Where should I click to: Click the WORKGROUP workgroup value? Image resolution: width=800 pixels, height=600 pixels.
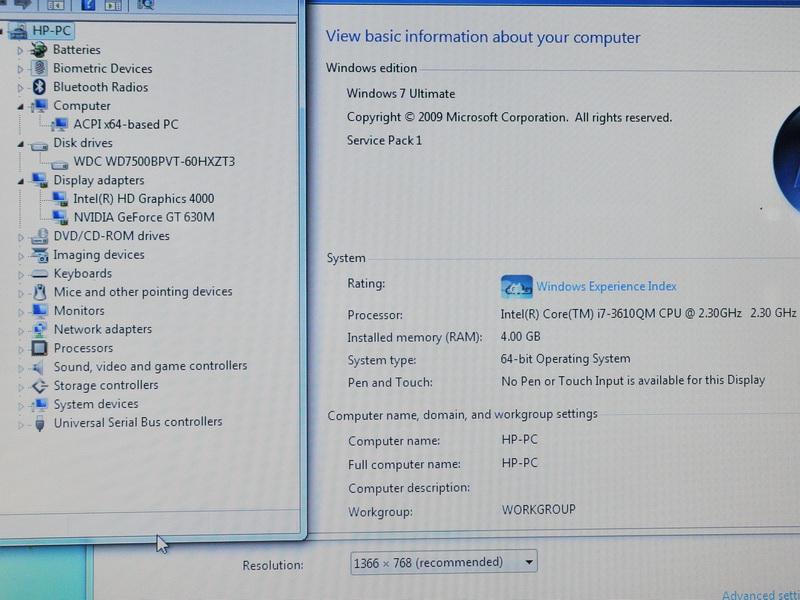(538, 509)
